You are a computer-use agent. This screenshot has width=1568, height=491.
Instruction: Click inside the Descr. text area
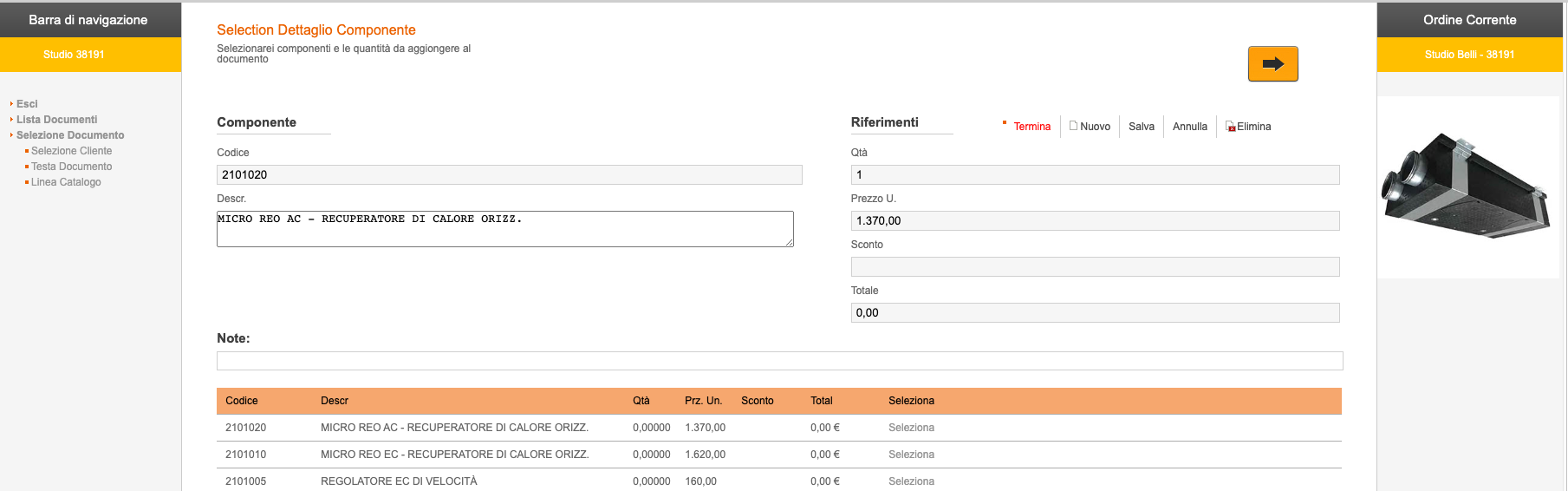(x=504, y=229)
